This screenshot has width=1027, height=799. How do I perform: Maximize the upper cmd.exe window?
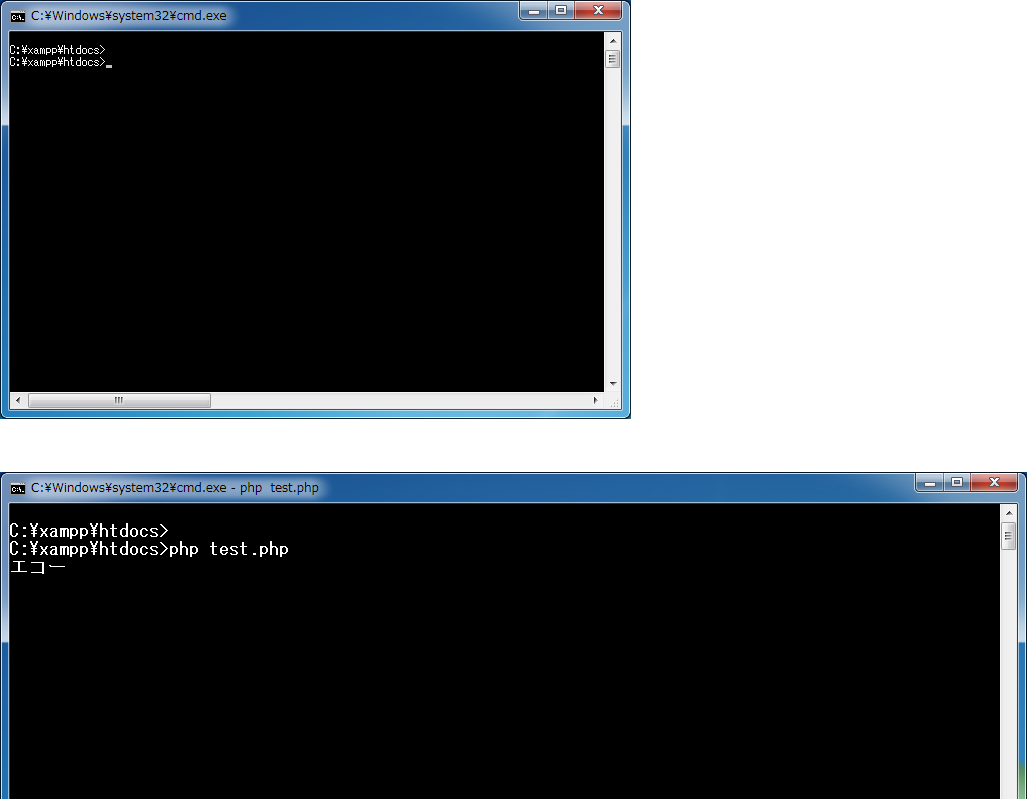[561, 10]
